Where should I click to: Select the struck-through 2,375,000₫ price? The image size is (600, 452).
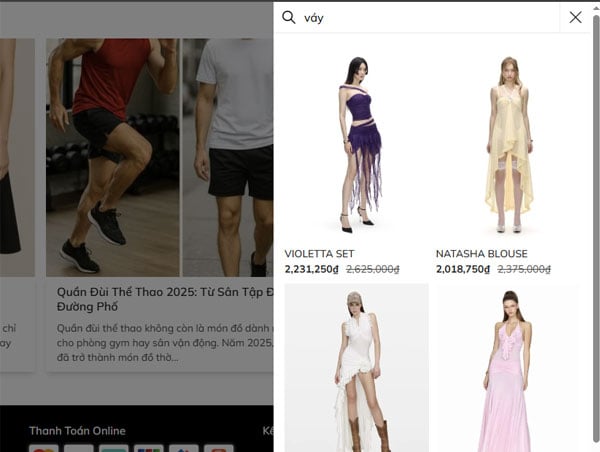click(524, 269)
